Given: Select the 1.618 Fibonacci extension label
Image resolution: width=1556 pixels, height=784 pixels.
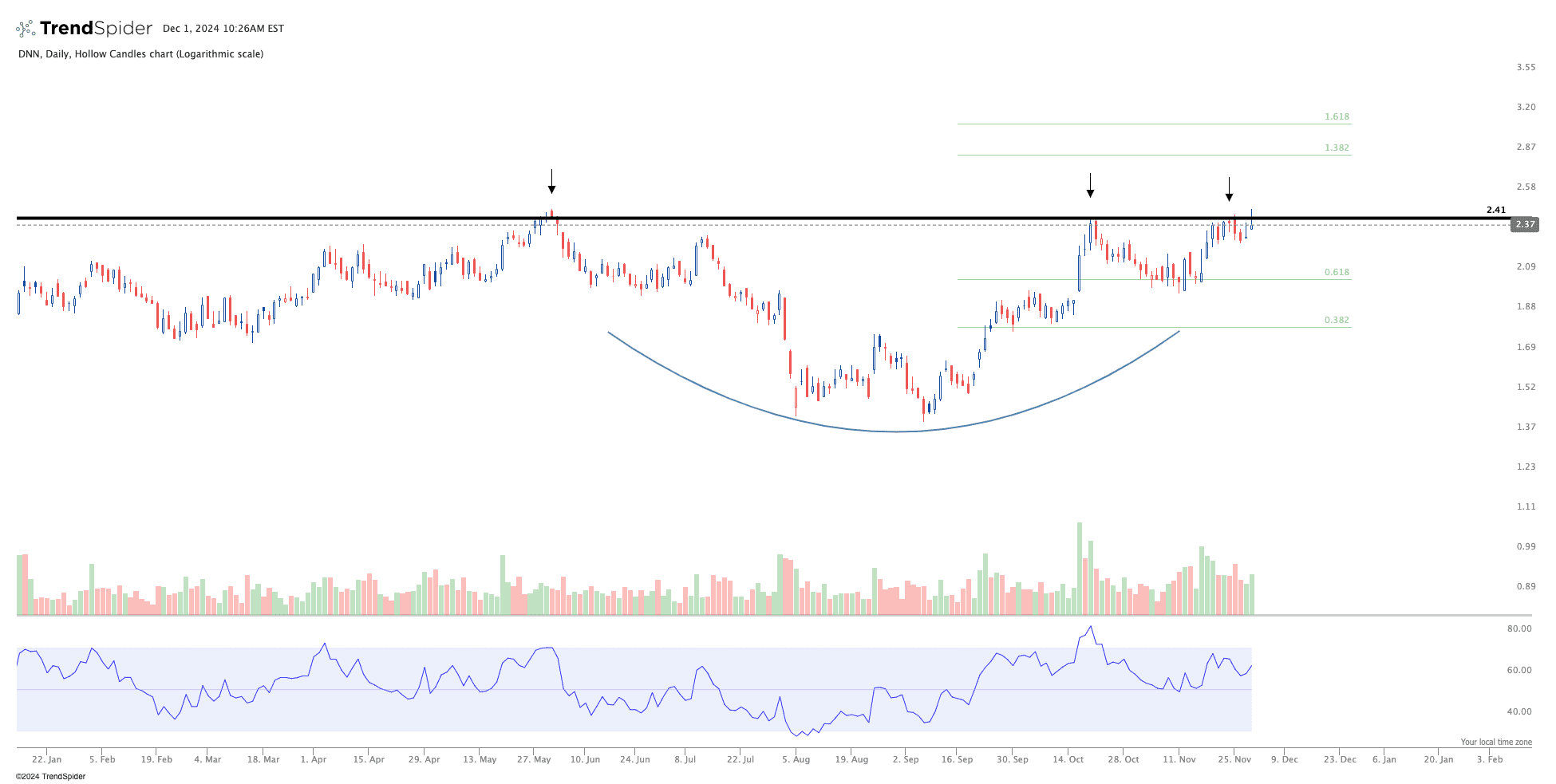Looking at the screenshot, I should [x=1337, y=117].
